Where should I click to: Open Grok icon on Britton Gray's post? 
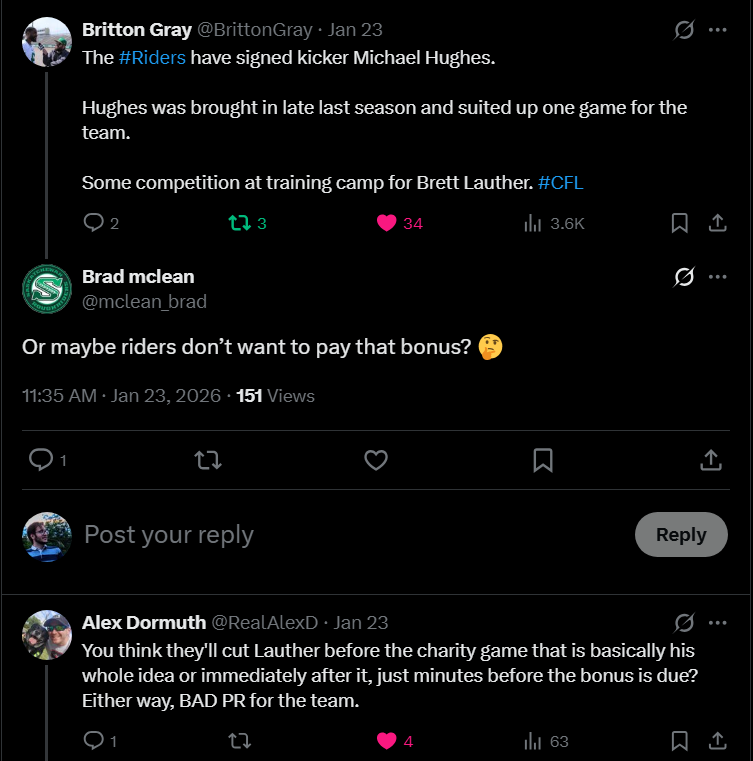coord(684,30)
